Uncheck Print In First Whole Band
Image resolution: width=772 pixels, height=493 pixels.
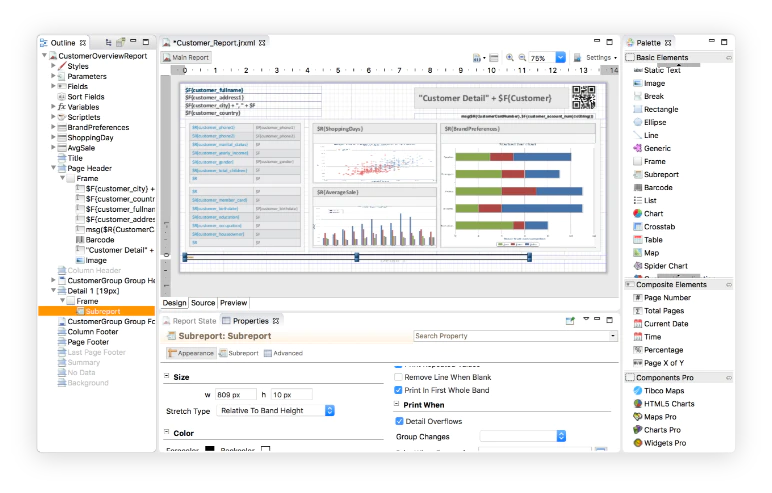pyautogui.click(x=398, y=390)
